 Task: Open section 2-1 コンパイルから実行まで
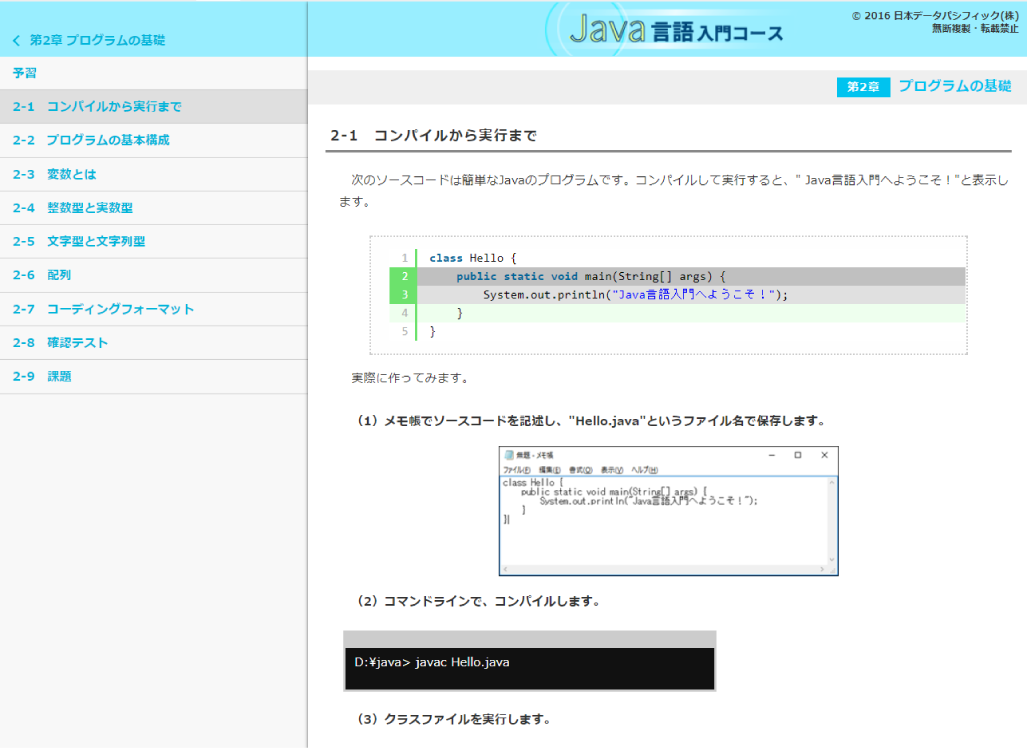click(x=153, y=107)
